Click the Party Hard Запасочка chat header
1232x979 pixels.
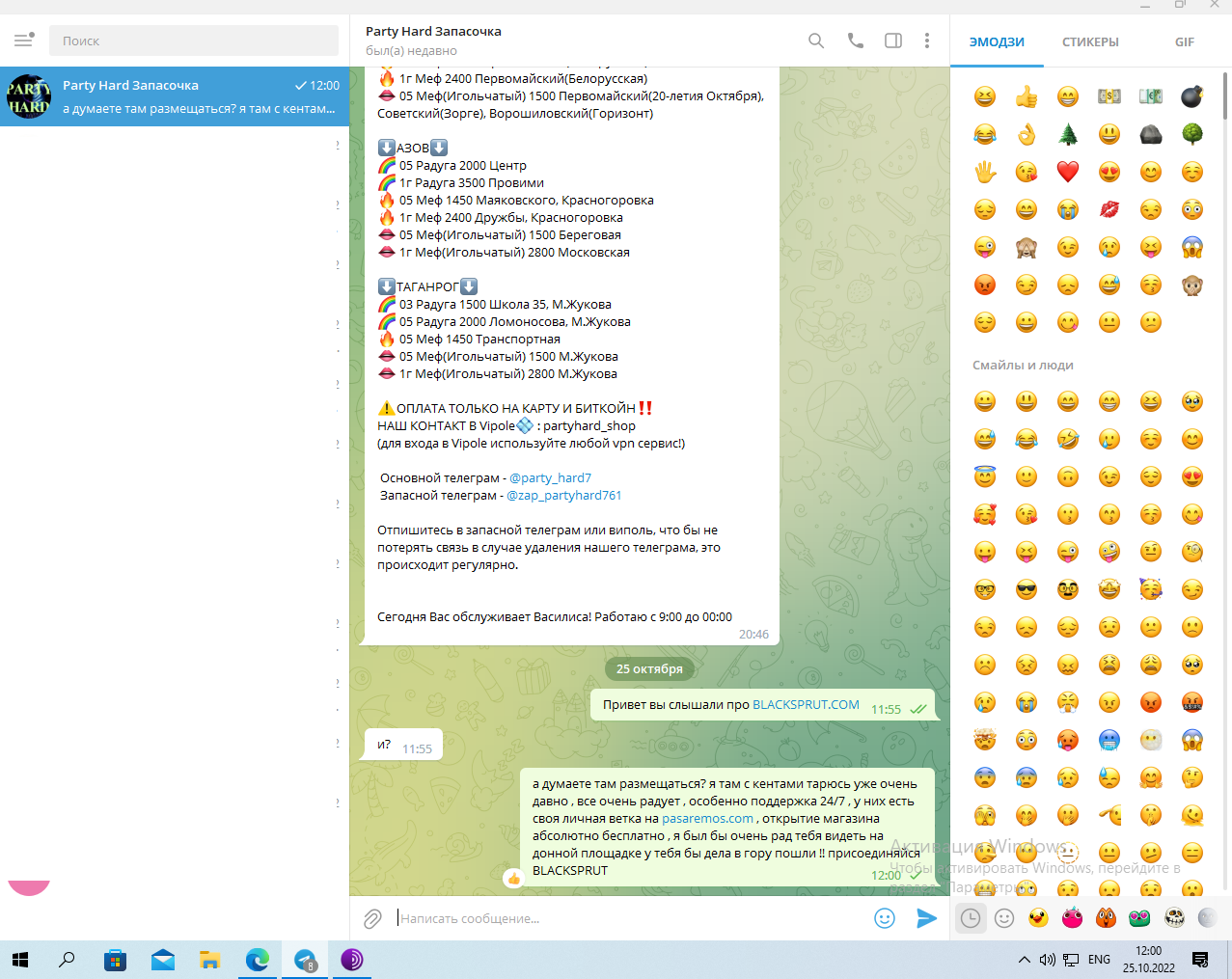[x=433, y=31]
